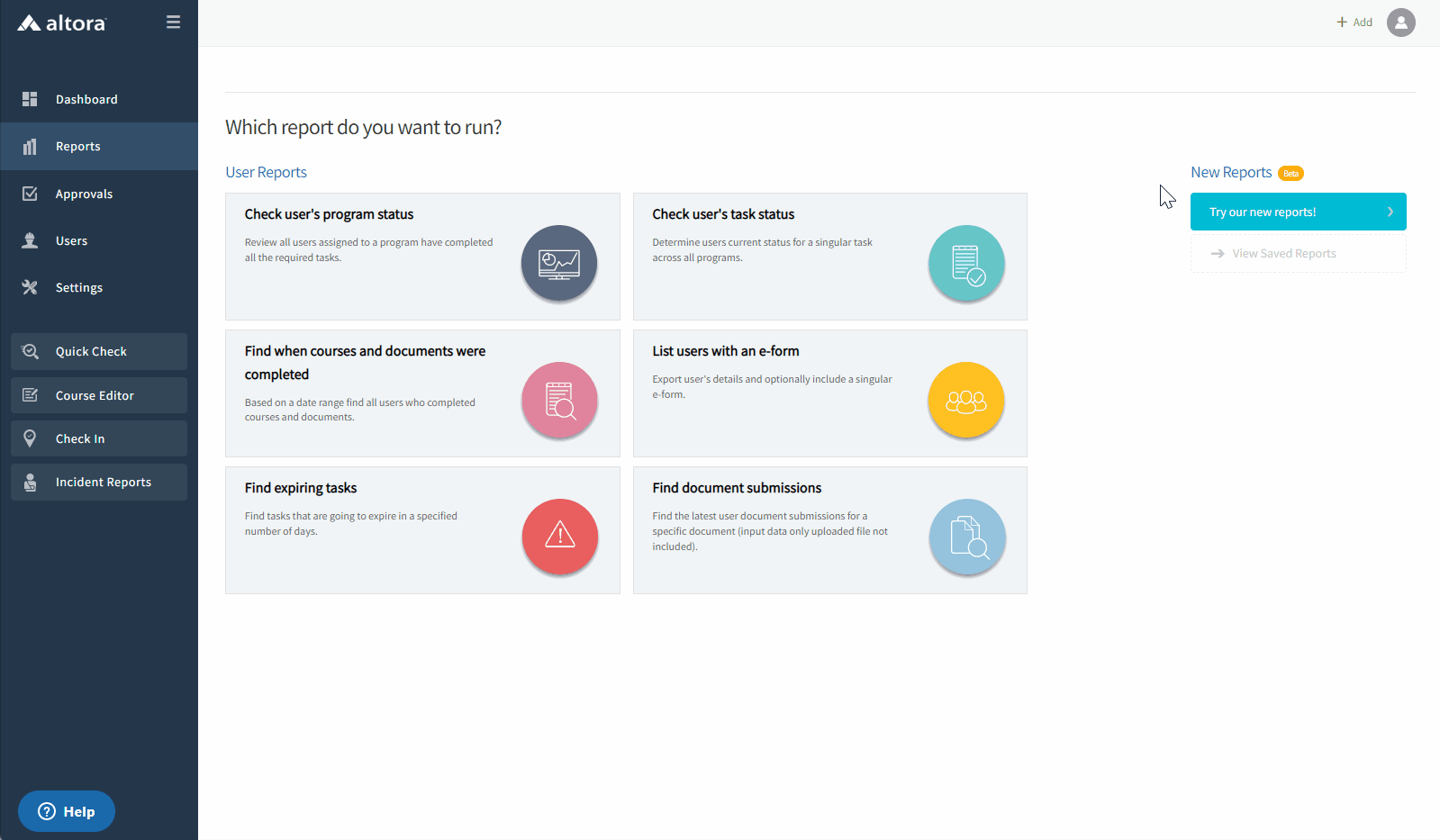The image size is (1440, 840).
Task: Click the Add button in header
Action: coord(1354,23)
